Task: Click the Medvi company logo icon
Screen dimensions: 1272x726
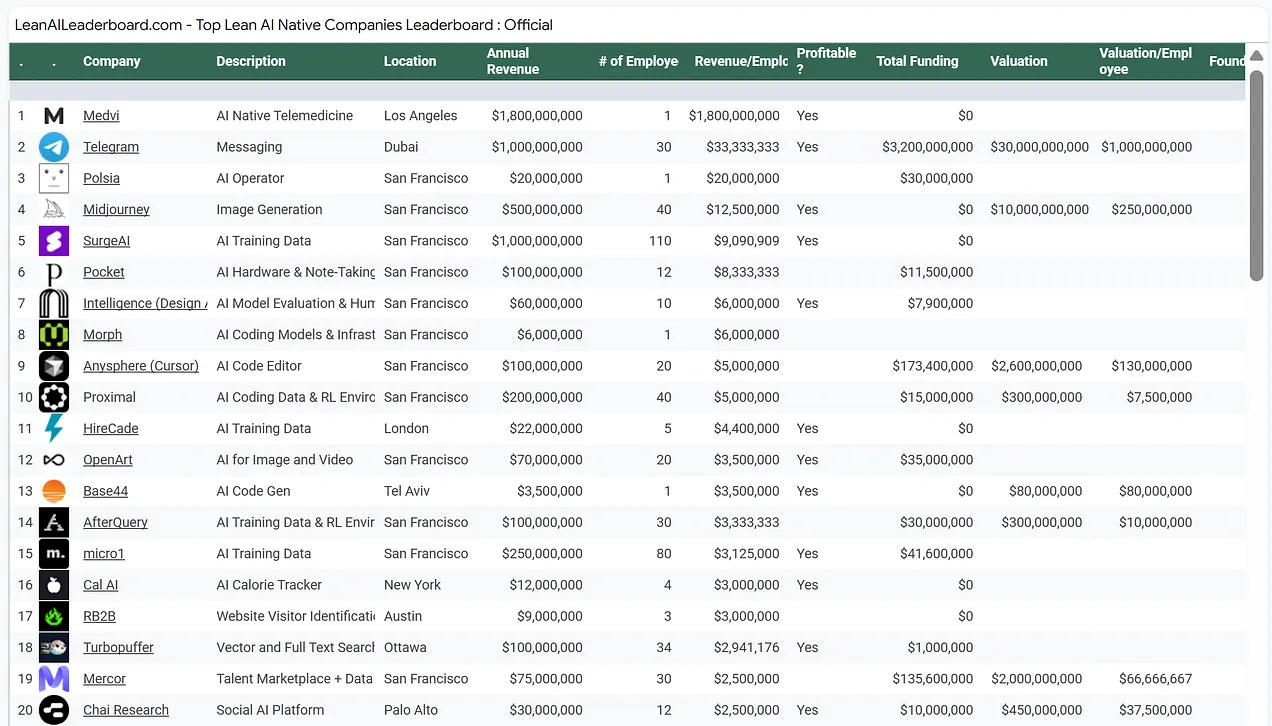Action: point(54,116)
